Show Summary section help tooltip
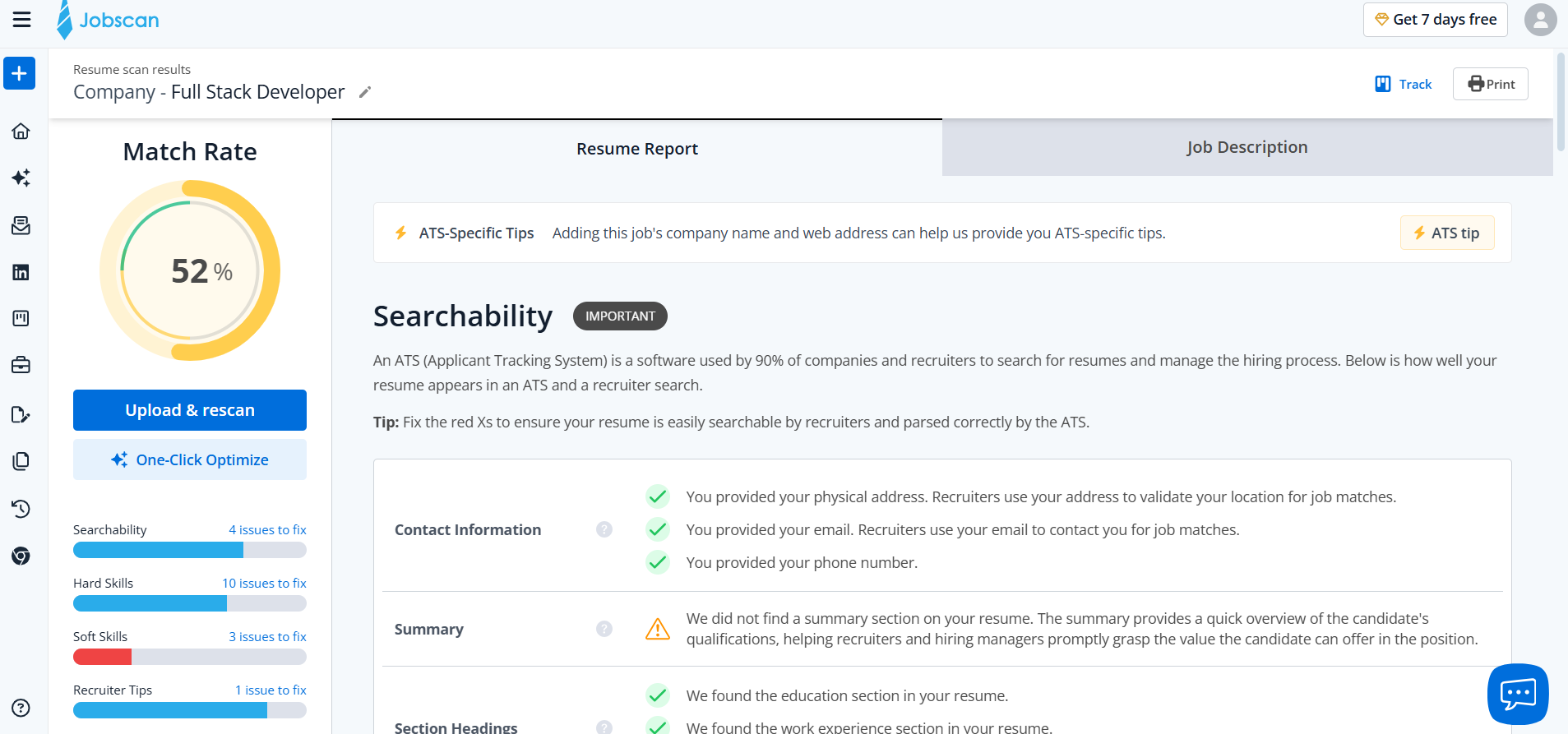 click(604, 629)
